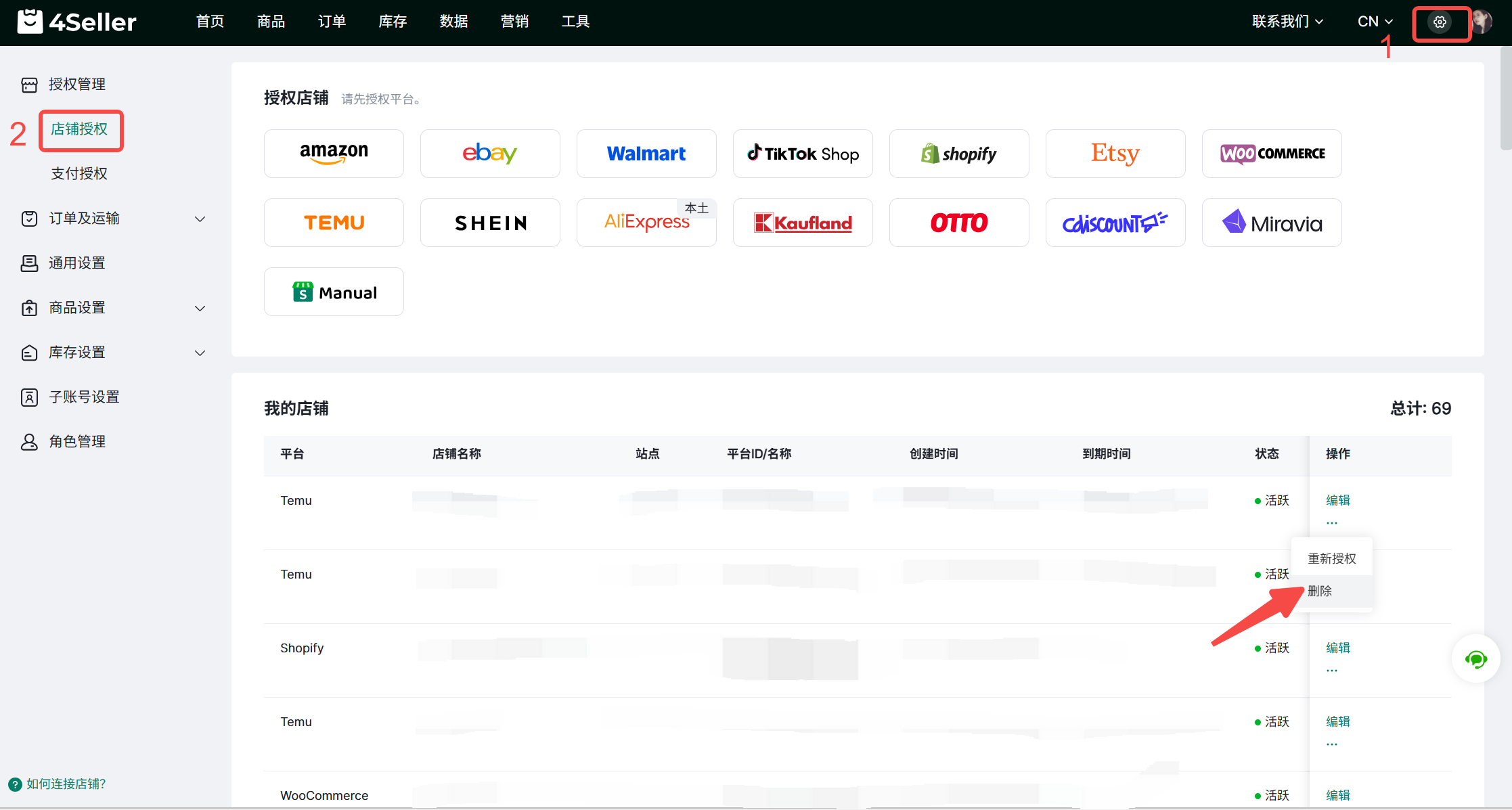Open the green chat support bubble
Screen dimensions: 1512x810
[x=1475, y=658]
